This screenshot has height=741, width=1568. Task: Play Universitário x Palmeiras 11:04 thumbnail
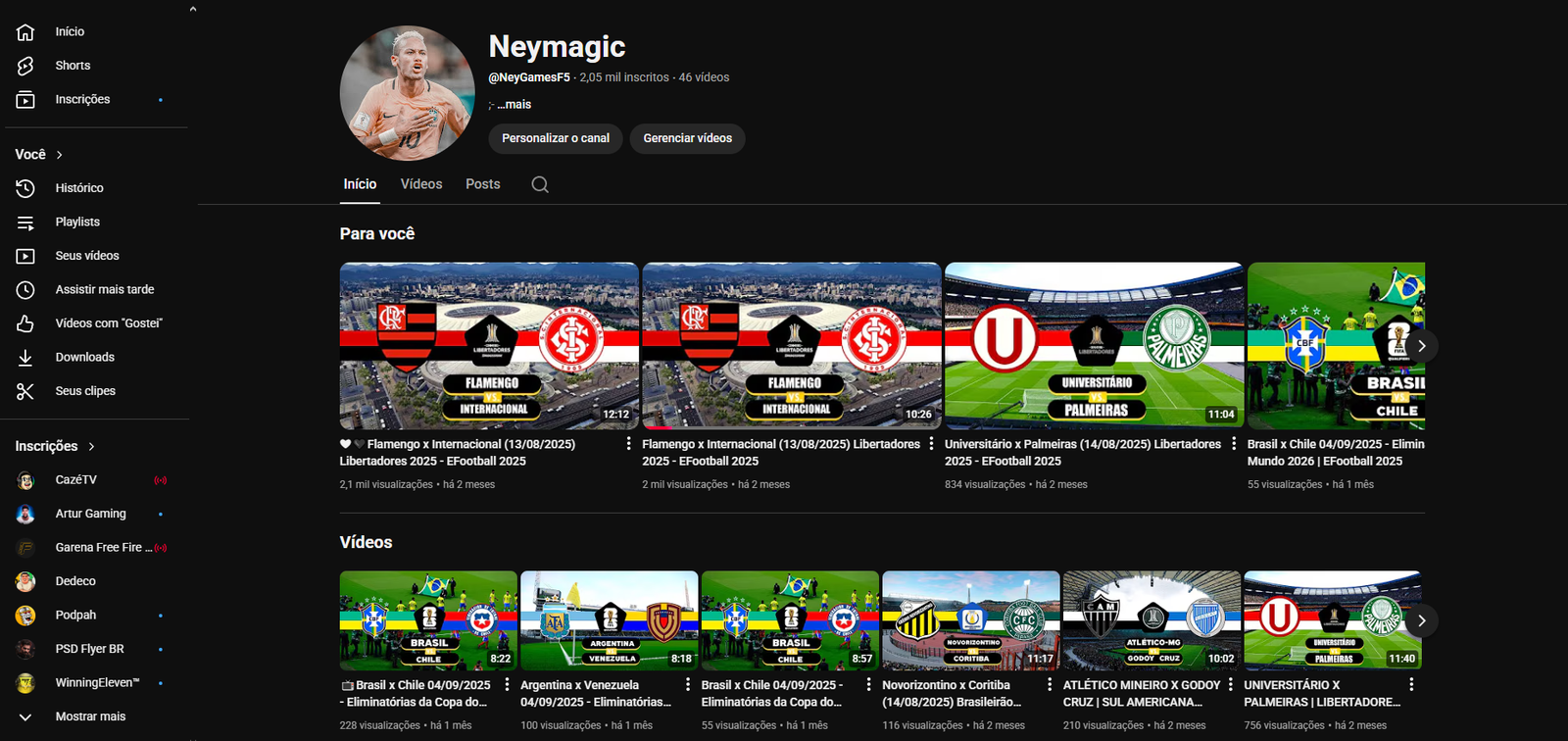point(1094,346)
